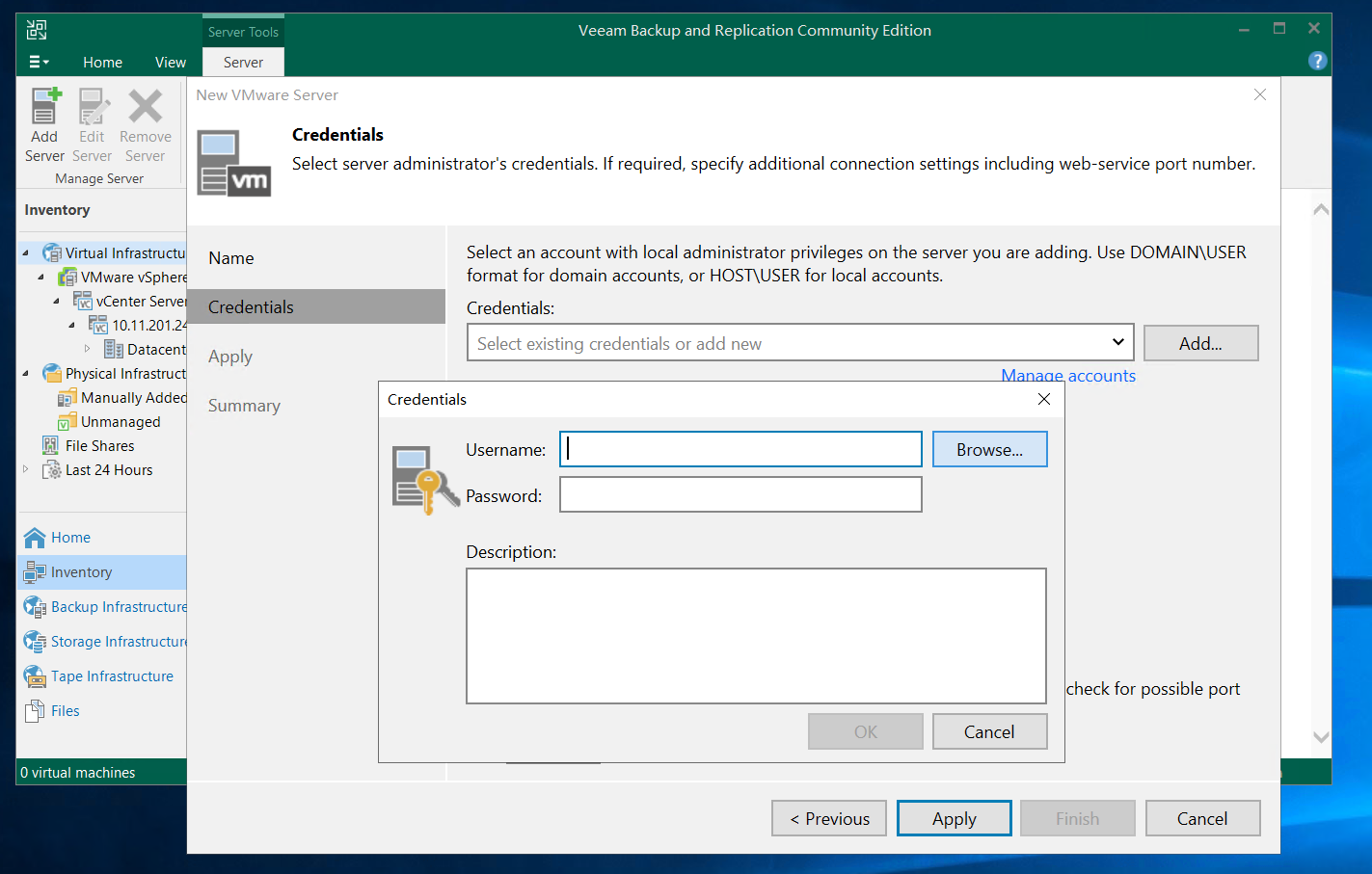Select the vCenter Servers tree icon

83,302
